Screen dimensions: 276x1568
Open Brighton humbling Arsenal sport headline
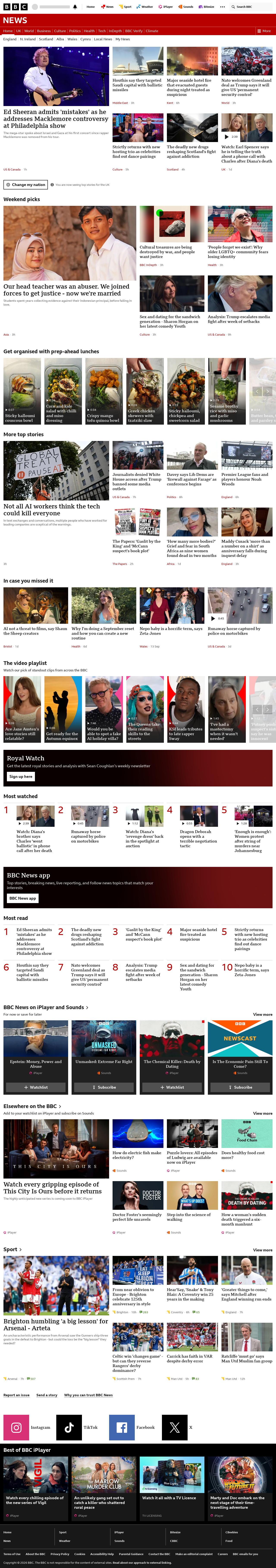[x=56, y=1324]
